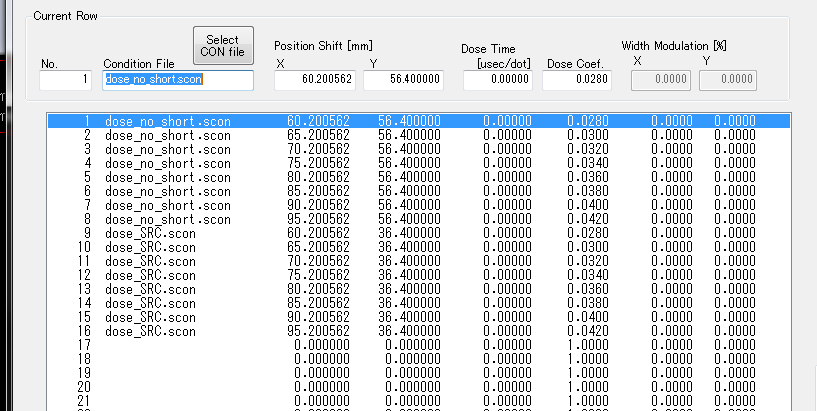Edit Position Shift X field 60.200562
817x411 pixels.
pyautogui.click(x=315, y=80)
